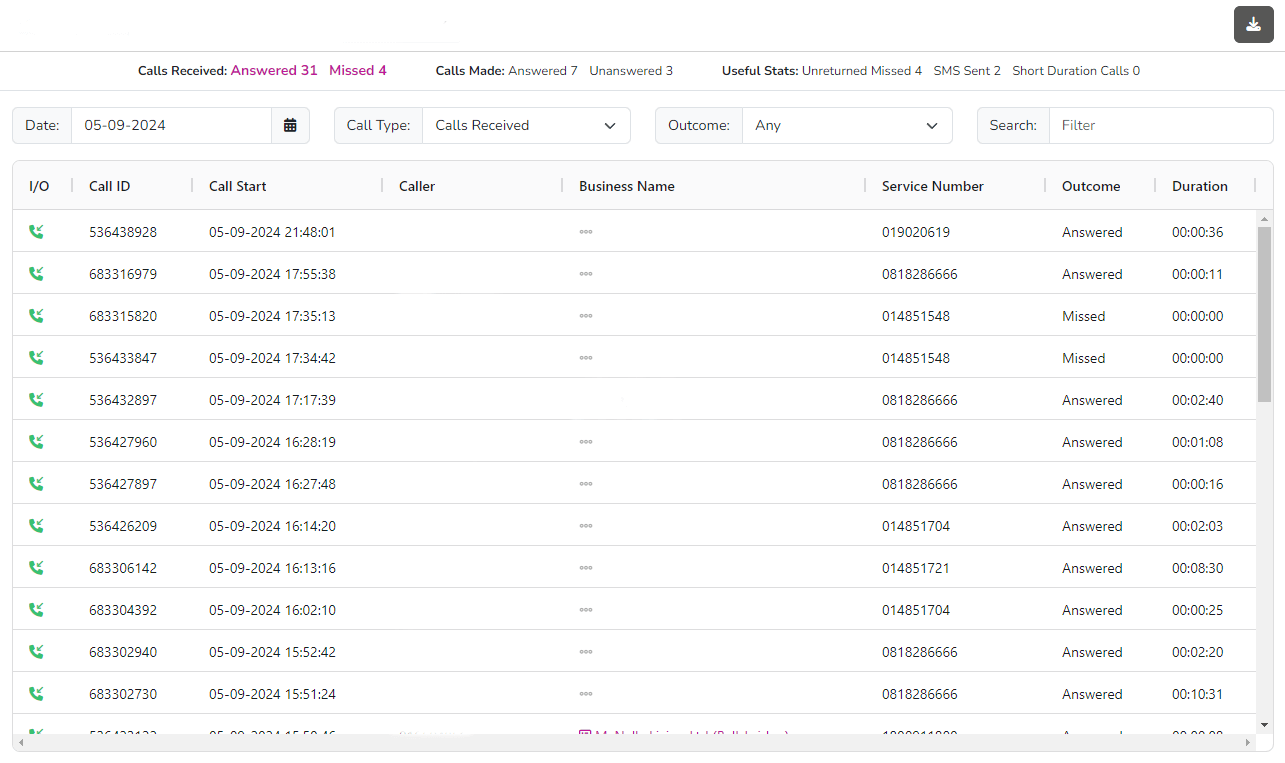Select call start 05-09-2024 16:14:20

(x=272, y=526)
